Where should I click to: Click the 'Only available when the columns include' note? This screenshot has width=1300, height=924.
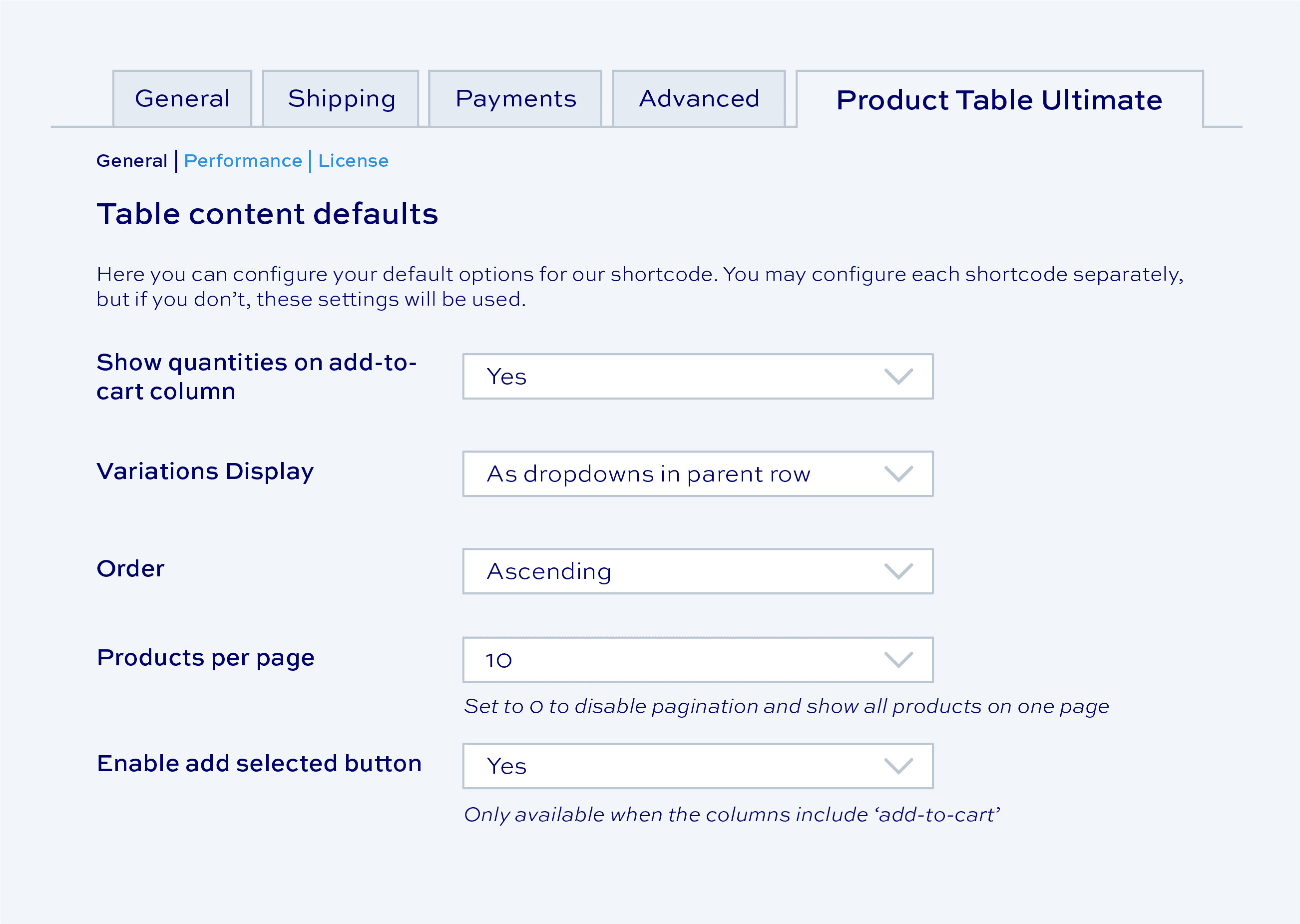[x=732, y=815]
